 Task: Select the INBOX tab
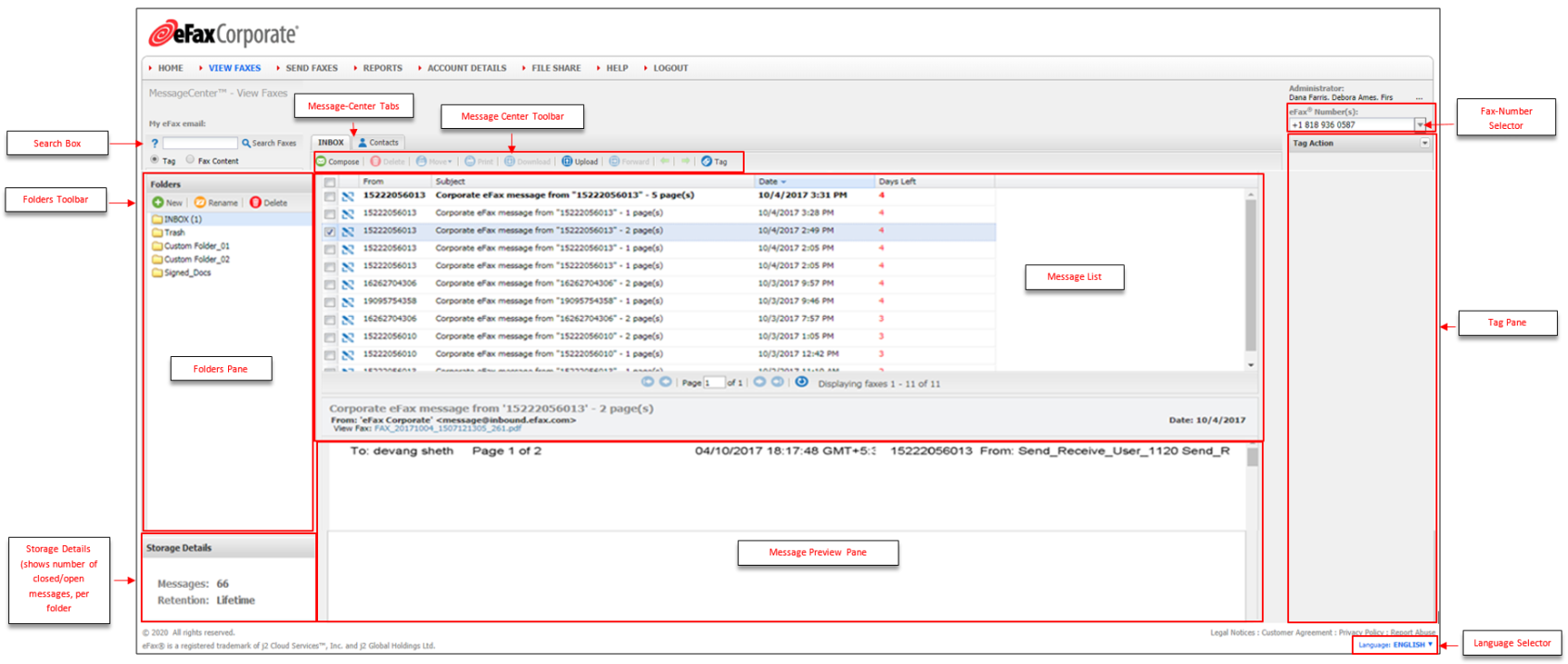coord(331,143)
